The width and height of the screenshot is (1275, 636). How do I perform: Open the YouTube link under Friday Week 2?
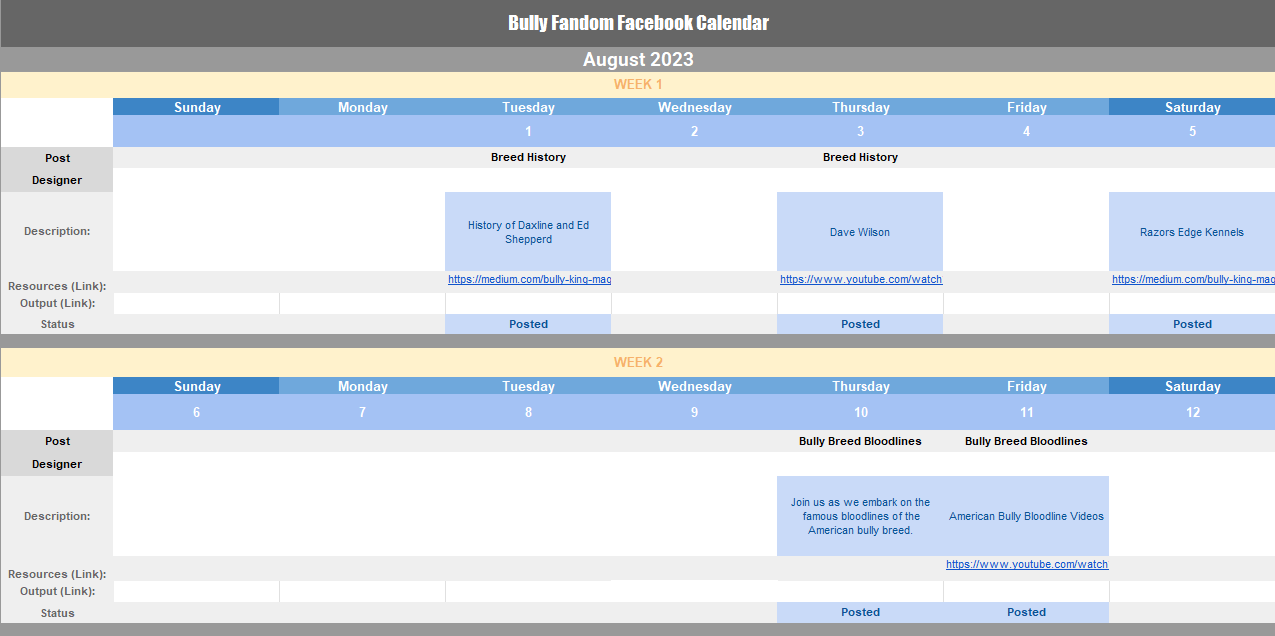[x=1027, y=564]
